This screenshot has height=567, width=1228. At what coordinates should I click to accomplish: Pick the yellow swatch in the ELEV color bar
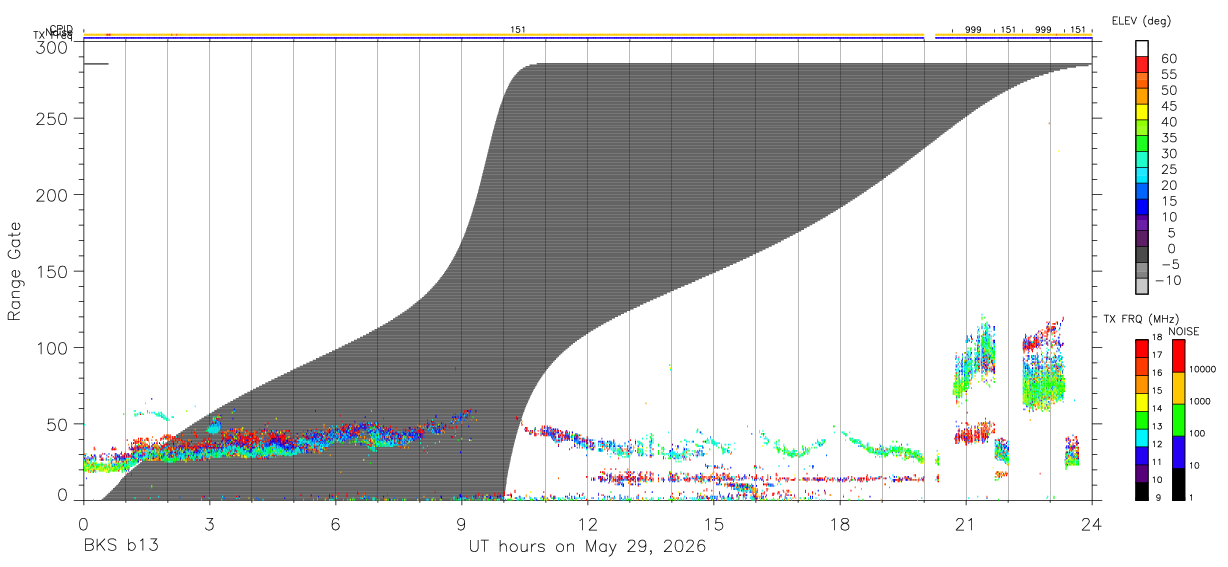(1142, 111)
